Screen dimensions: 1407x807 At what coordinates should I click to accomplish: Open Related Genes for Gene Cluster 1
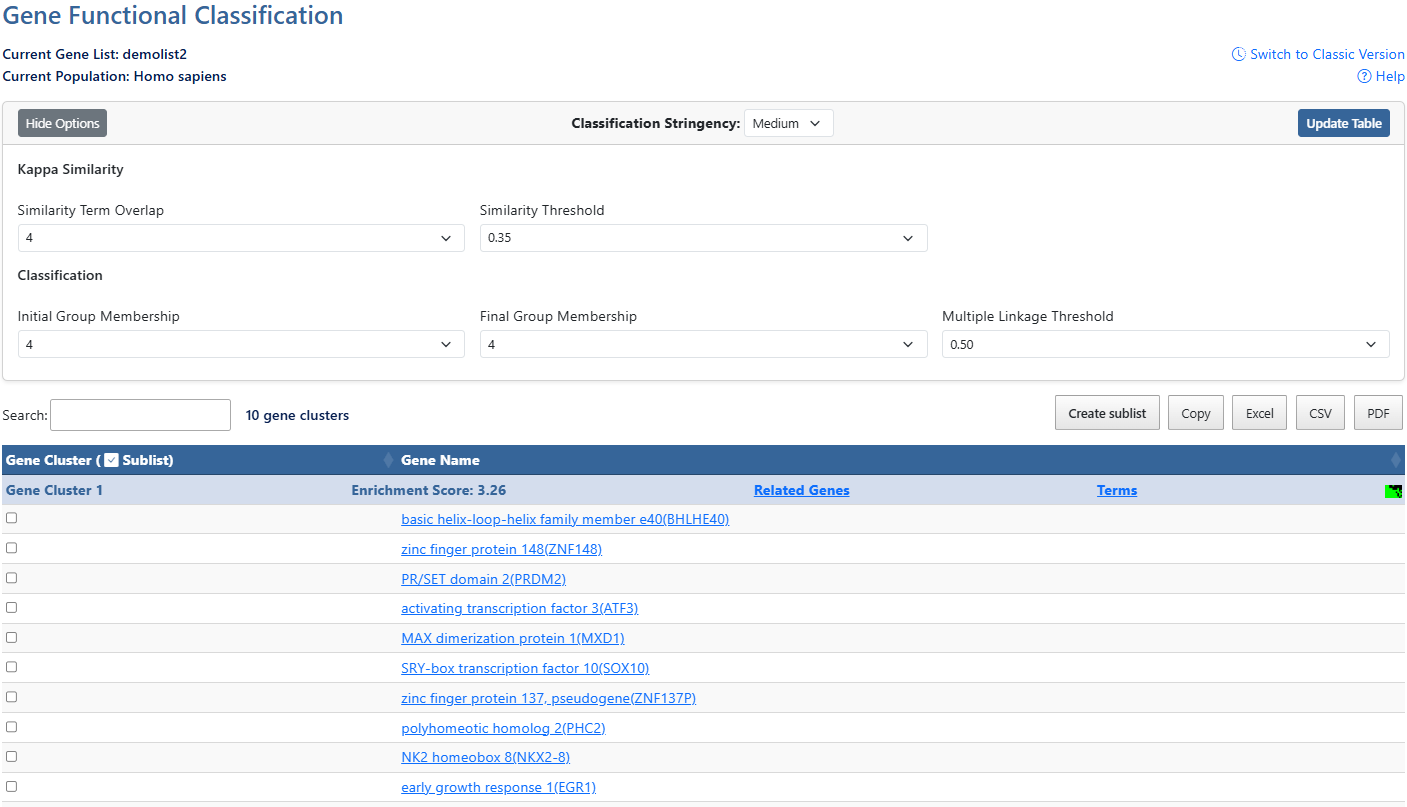click(801, 490)
